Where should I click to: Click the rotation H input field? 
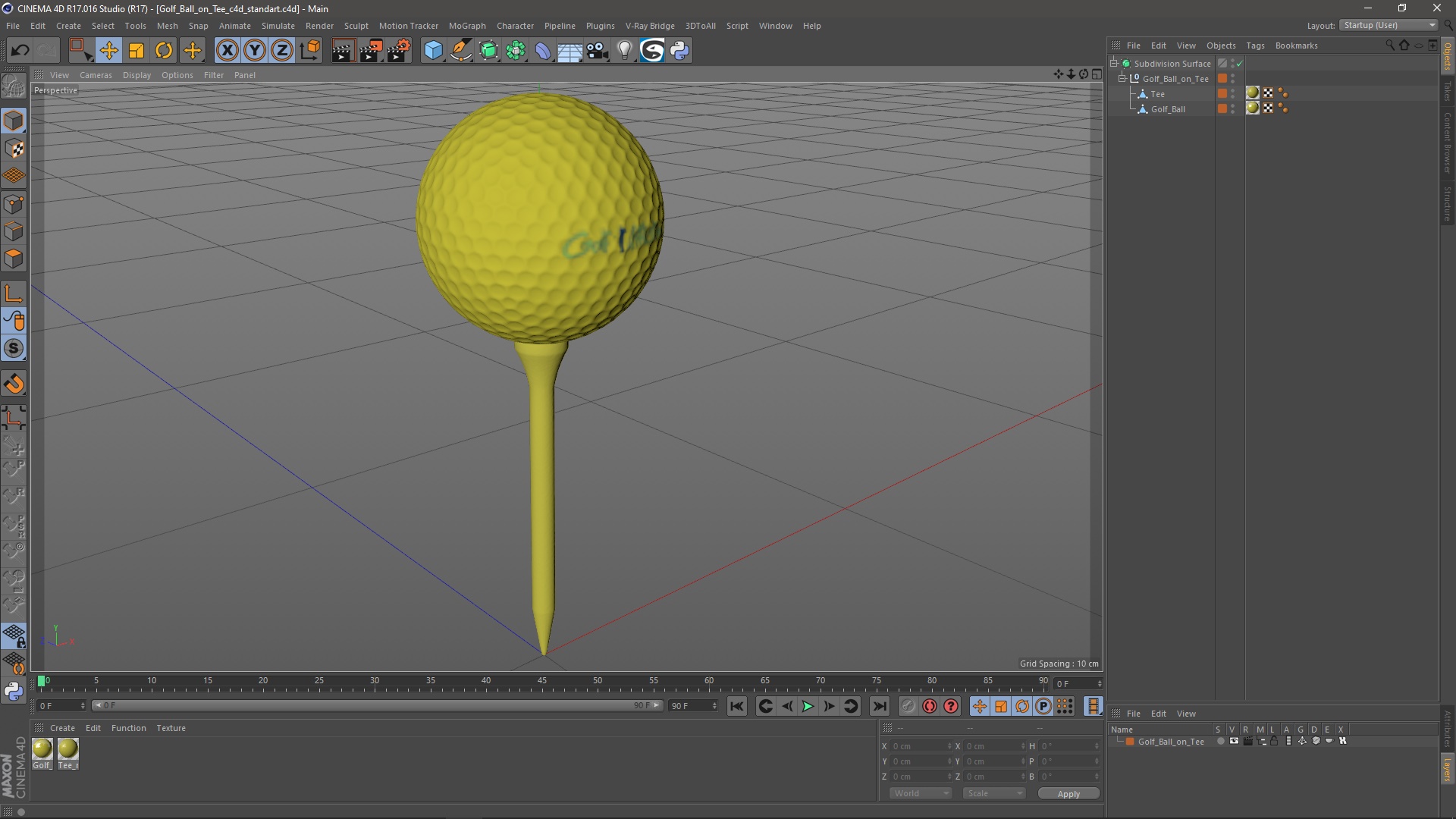pyautogui.click(x=1069, y=746)
